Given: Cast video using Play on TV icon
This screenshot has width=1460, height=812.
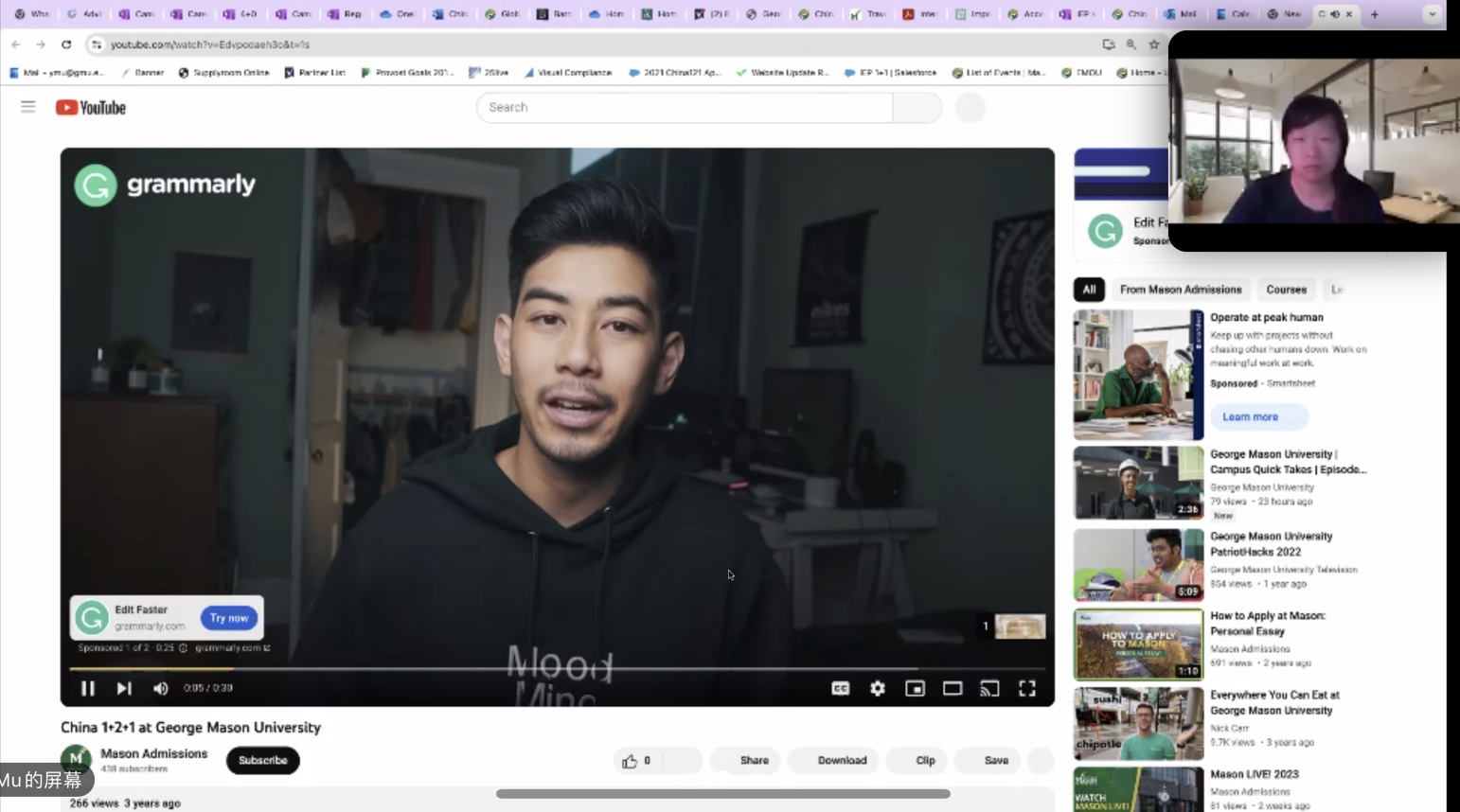Looking at the screenshot, I should (x=989, y=688).
